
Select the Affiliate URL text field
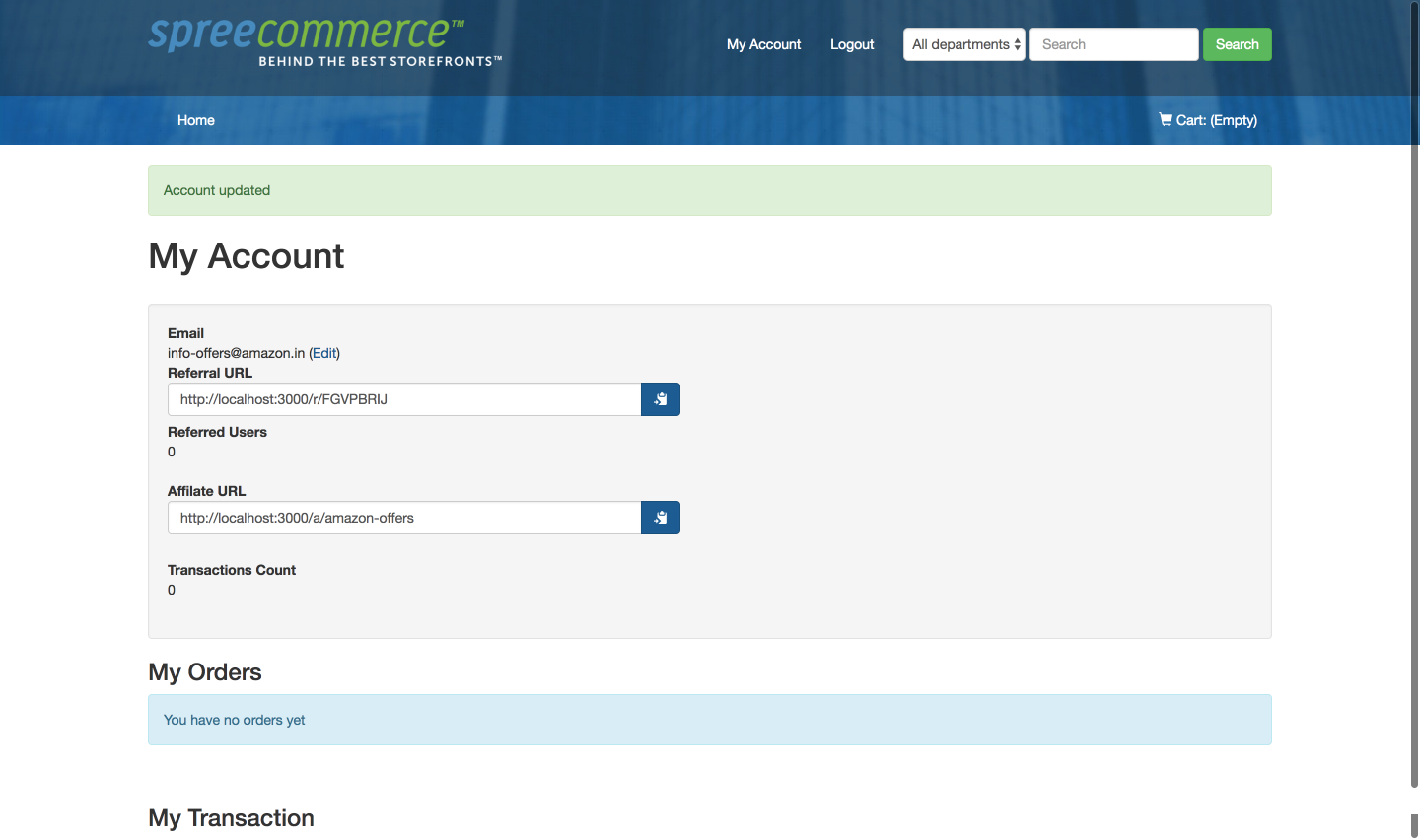click(404, 518)
